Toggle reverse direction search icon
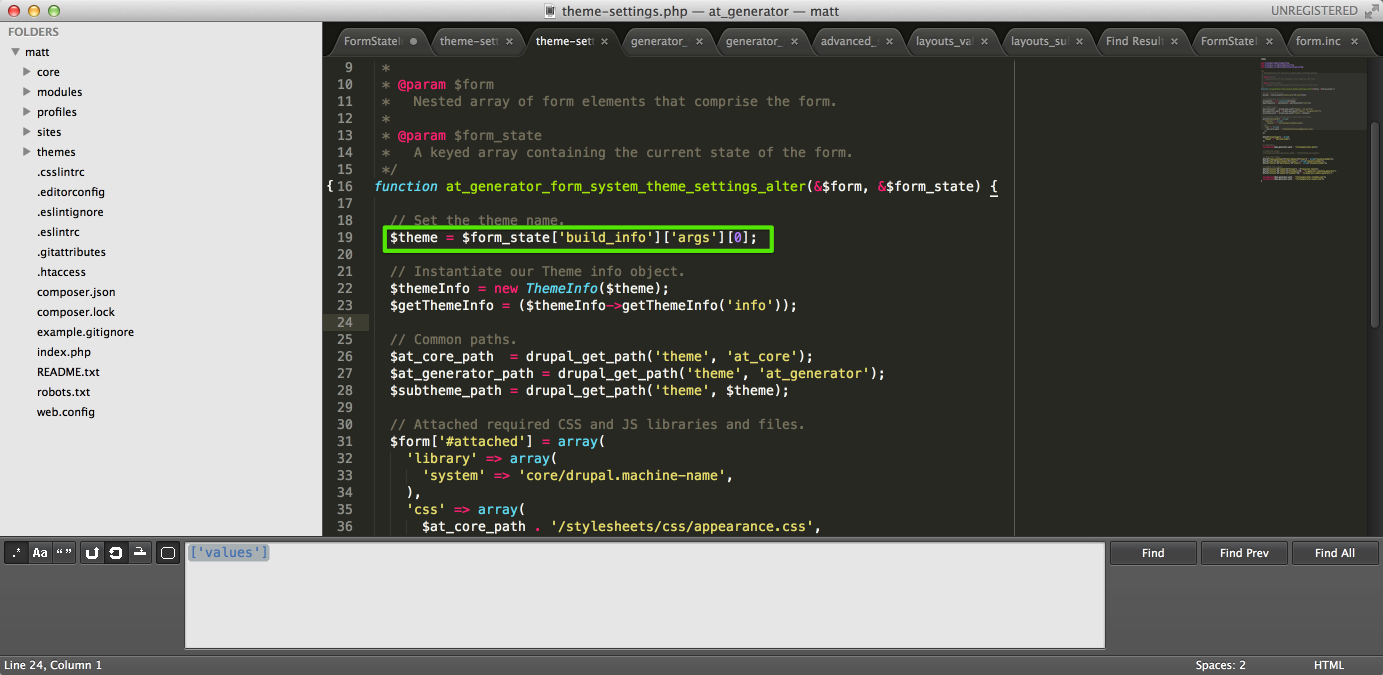Image resolution: width=1383 pixels, height=675 pixels. (x=92, y=553)
